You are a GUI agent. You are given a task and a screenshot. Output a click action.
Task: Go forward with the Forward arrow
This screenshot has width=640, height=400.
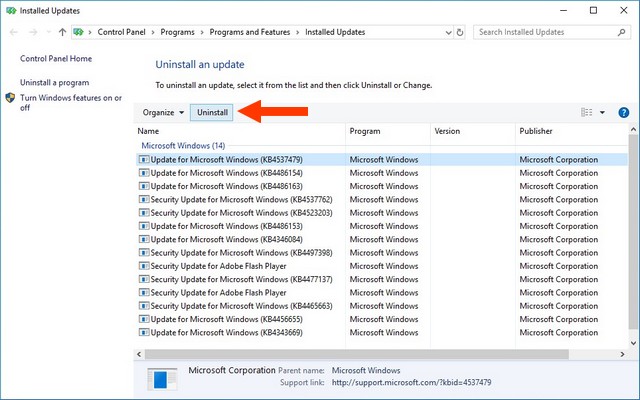[x=33, y=32]
